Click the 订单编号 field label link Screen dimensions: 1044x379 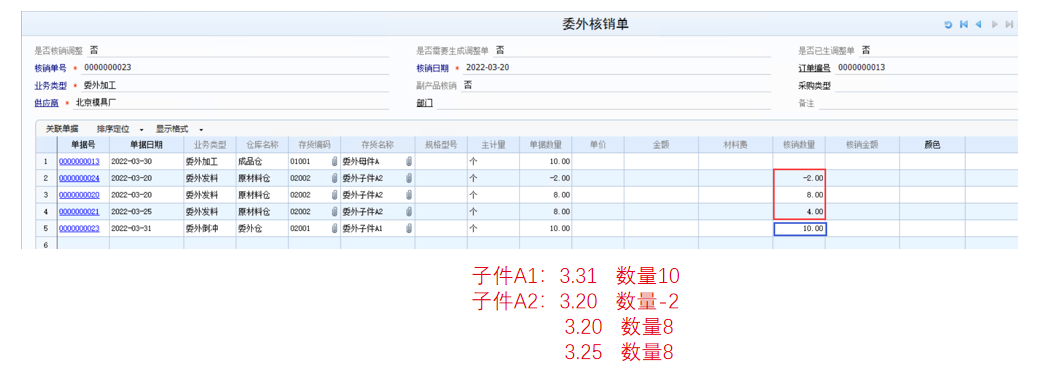814,68
